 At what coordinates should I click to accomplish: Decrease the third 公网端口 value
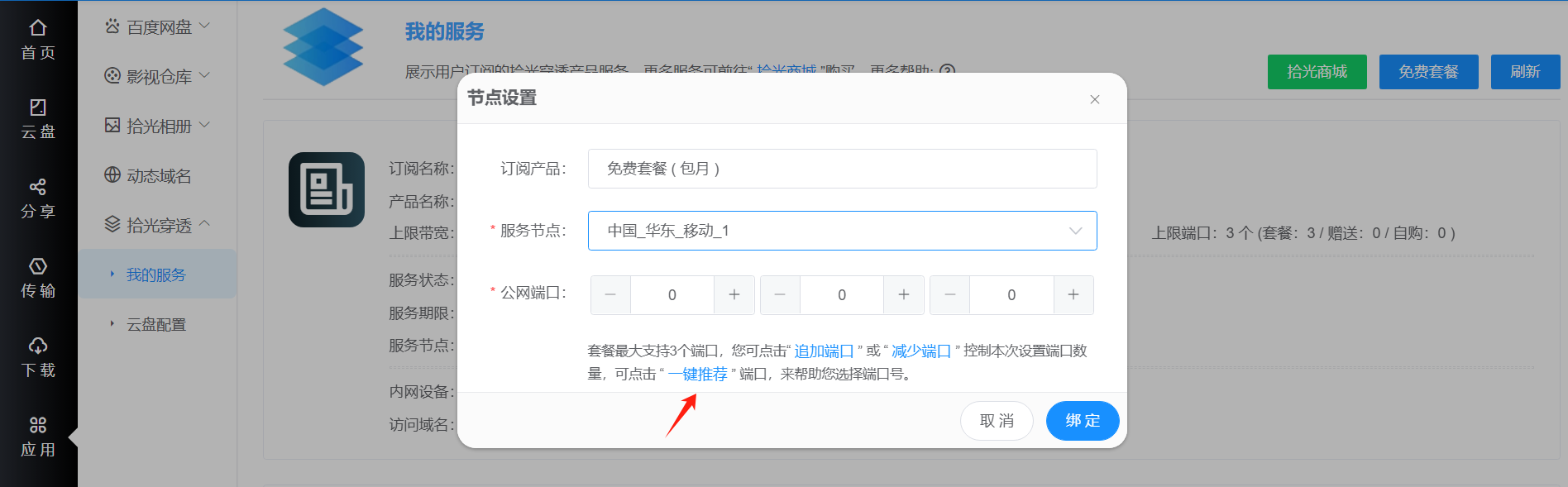click(x=950, y=295)
